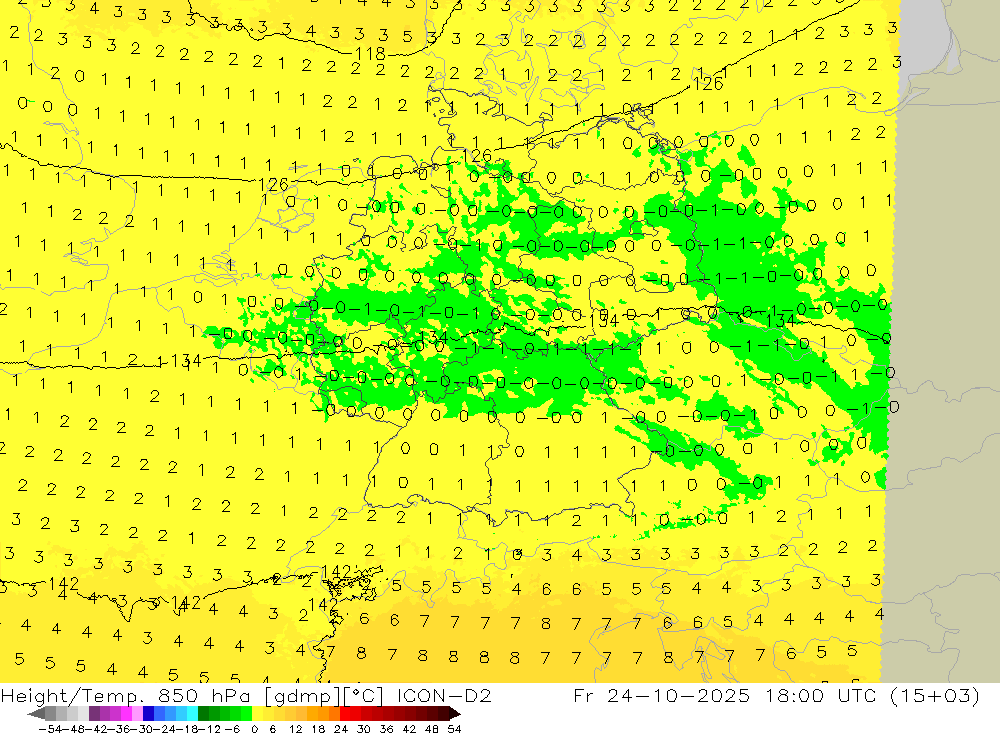Pick the dark blue legend swatch above -30

tap(148, 714)
